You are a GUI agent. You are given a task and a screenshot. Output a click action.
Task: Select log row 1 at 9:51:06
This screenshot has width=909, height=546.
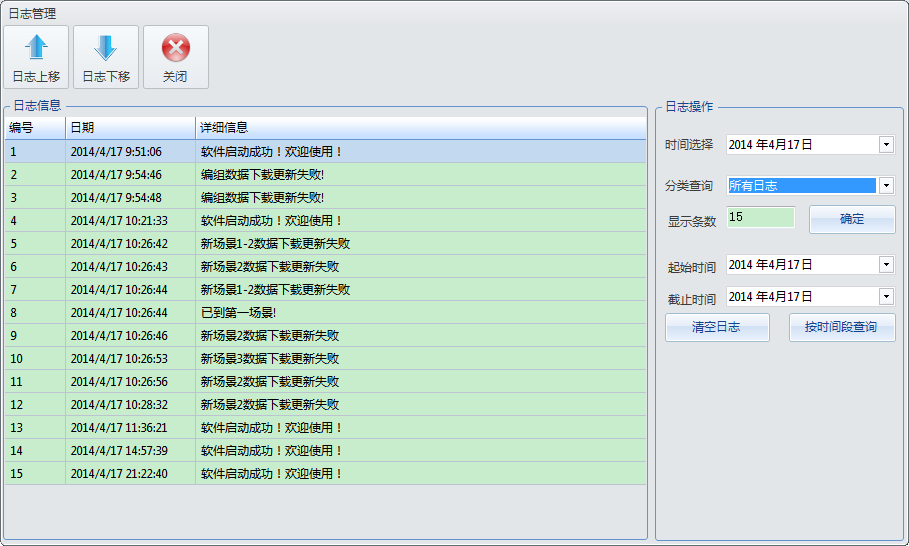(116, 152)
